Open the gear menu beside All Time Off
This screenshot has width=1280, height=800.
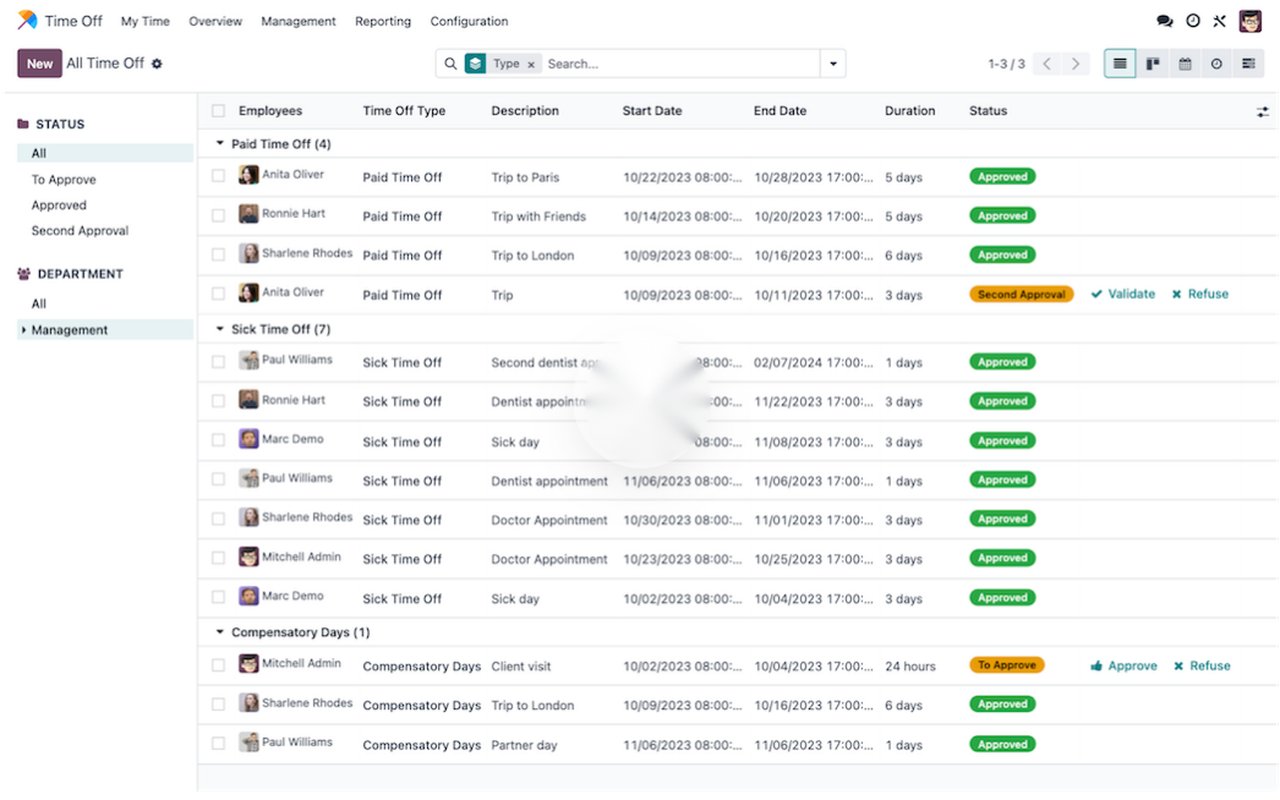tap(157, 64)
